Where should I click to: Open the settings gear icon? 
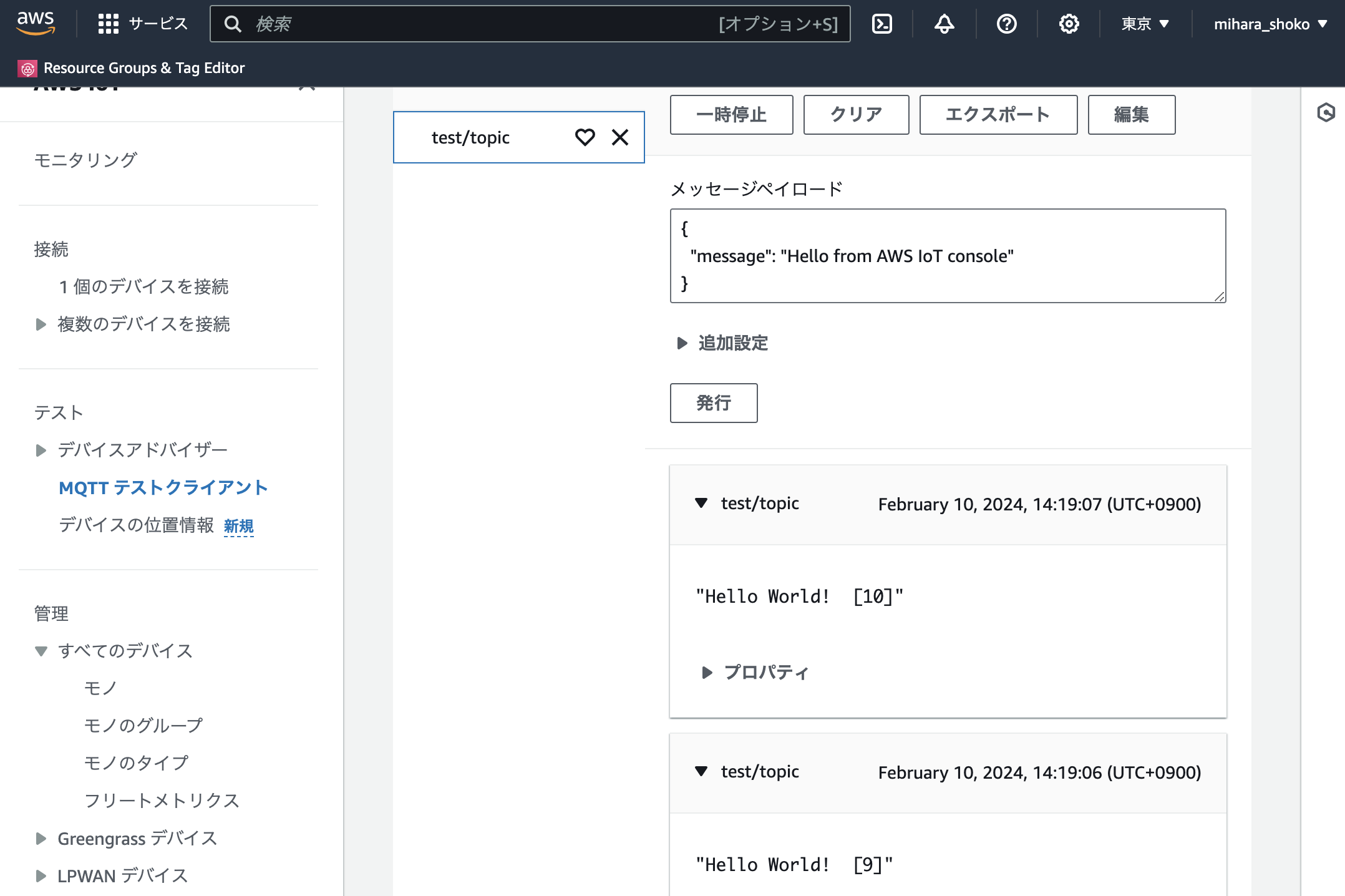1069,24
